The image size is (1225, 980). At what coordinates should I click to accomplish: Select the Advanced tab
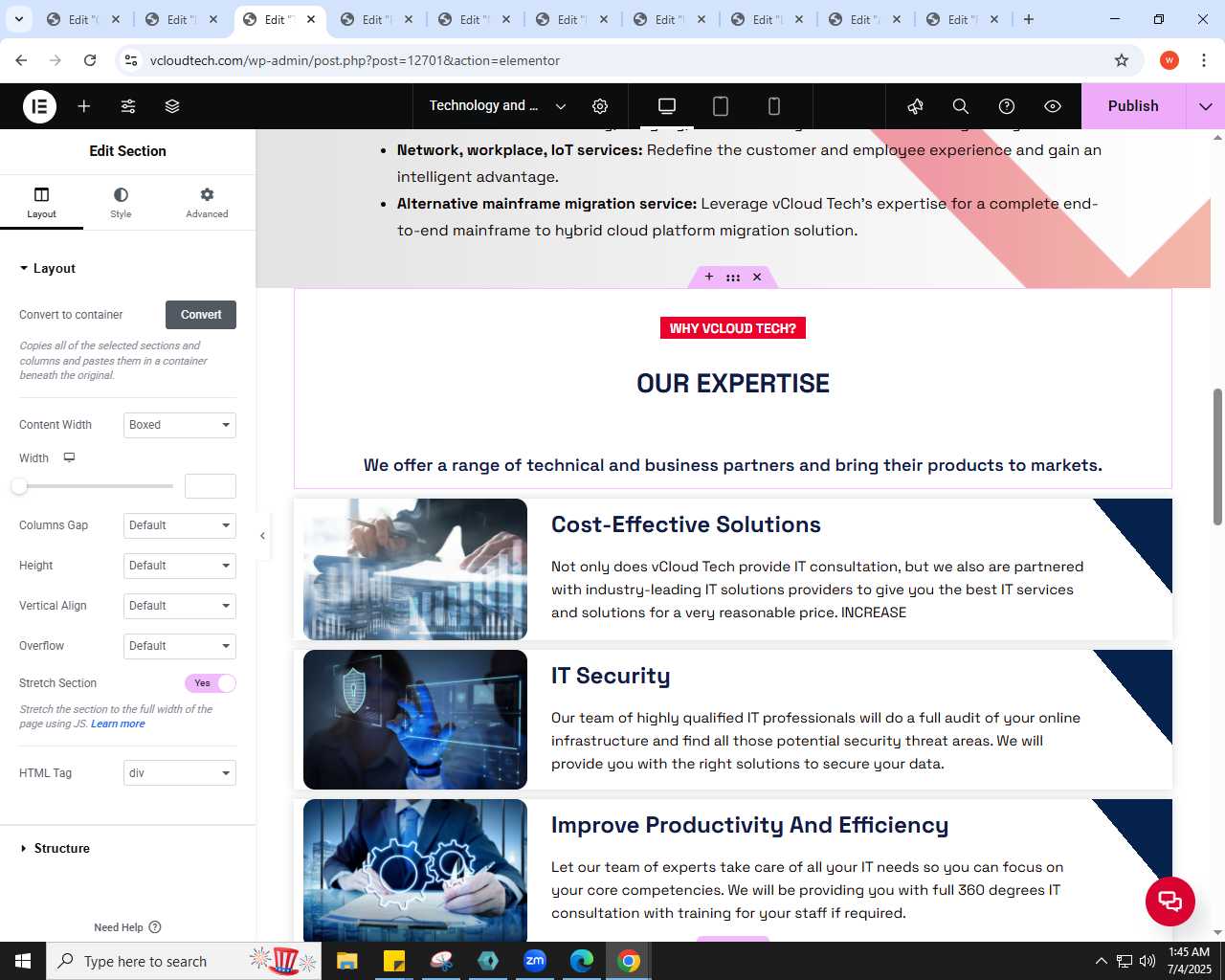click(207, 202)
